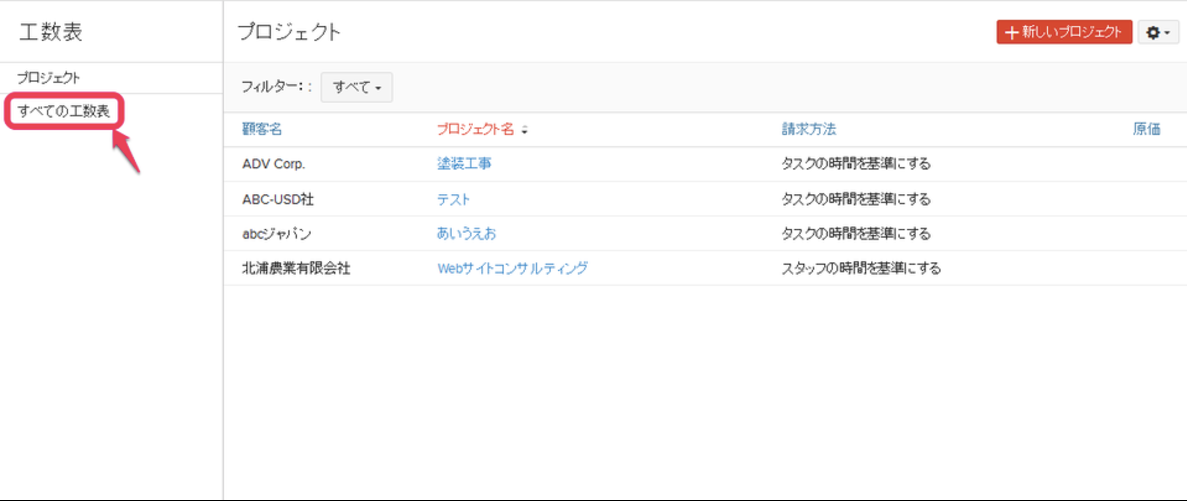
Task: Open the あいうえお project link
Action: tap(466, 234)
